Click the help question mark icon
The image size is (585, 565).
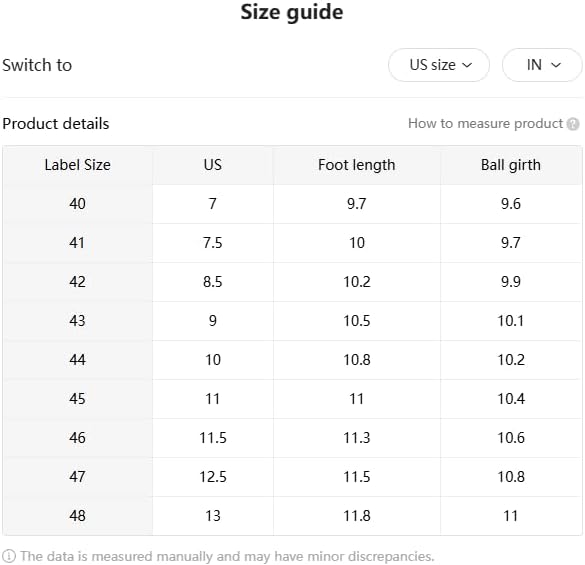[x=573, y=124]
